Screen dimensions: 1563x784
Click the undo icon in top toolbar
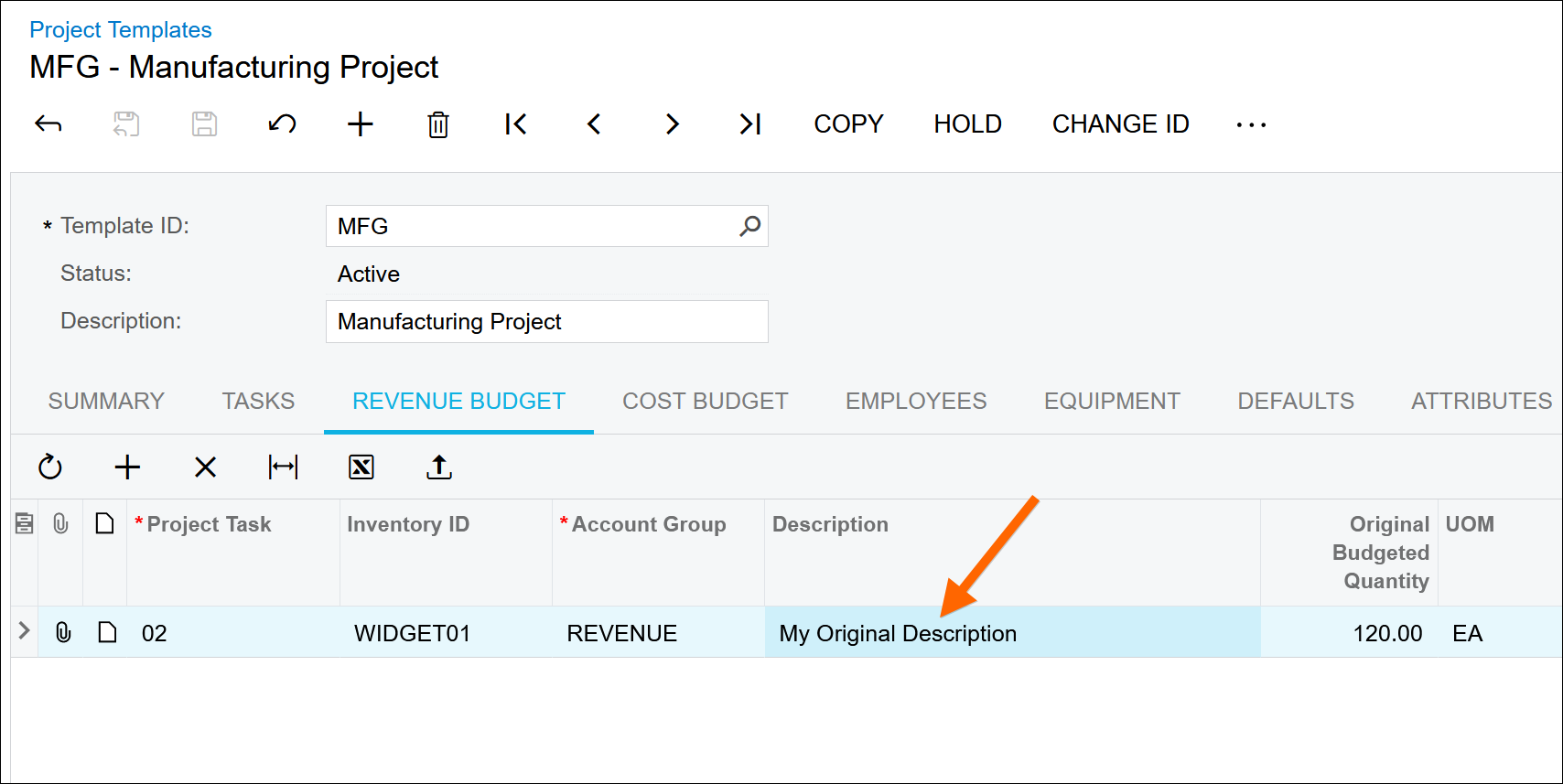282,124
